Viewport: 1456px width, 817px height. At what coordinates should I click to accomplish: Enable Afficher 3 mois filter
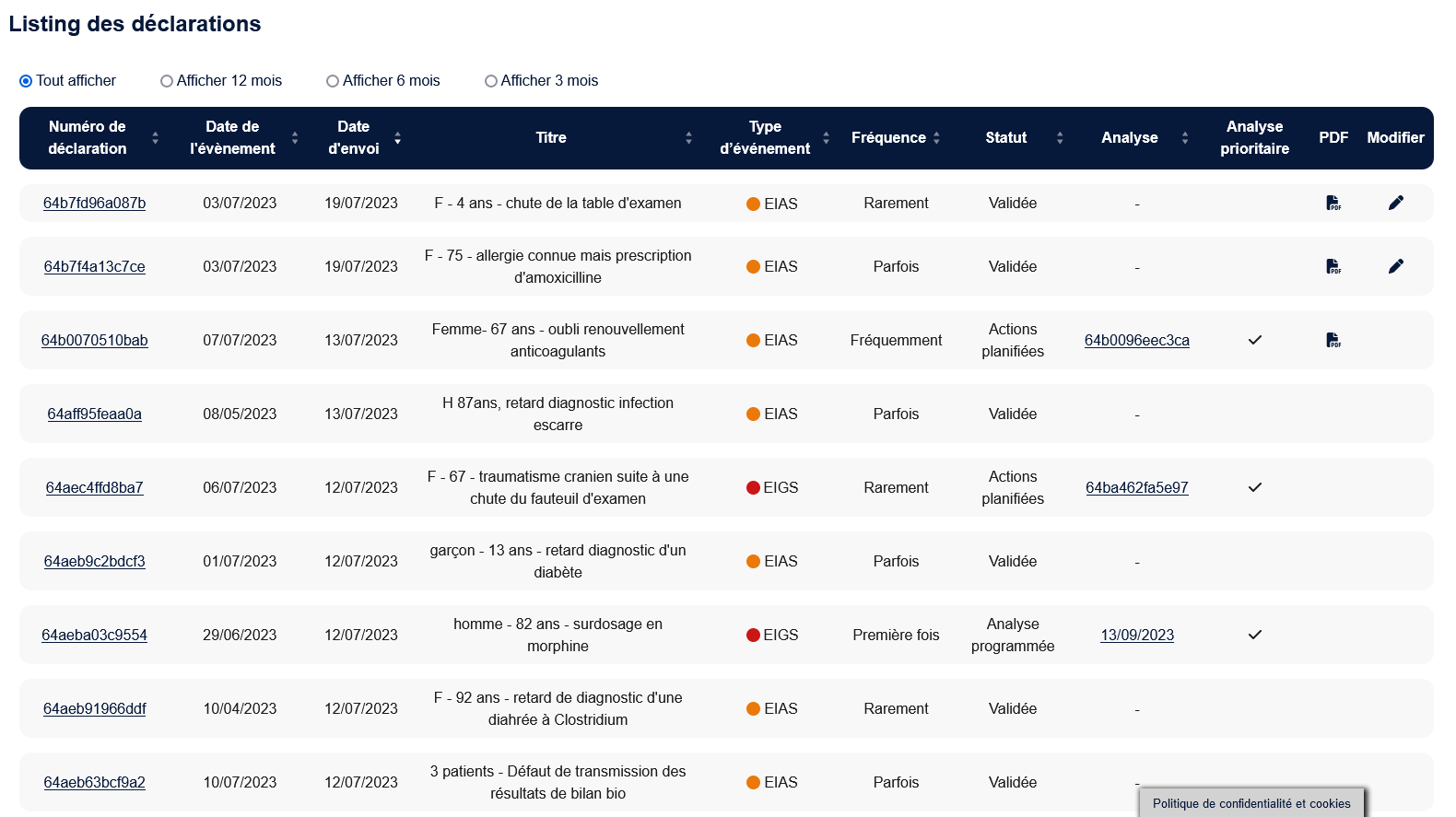491,81
